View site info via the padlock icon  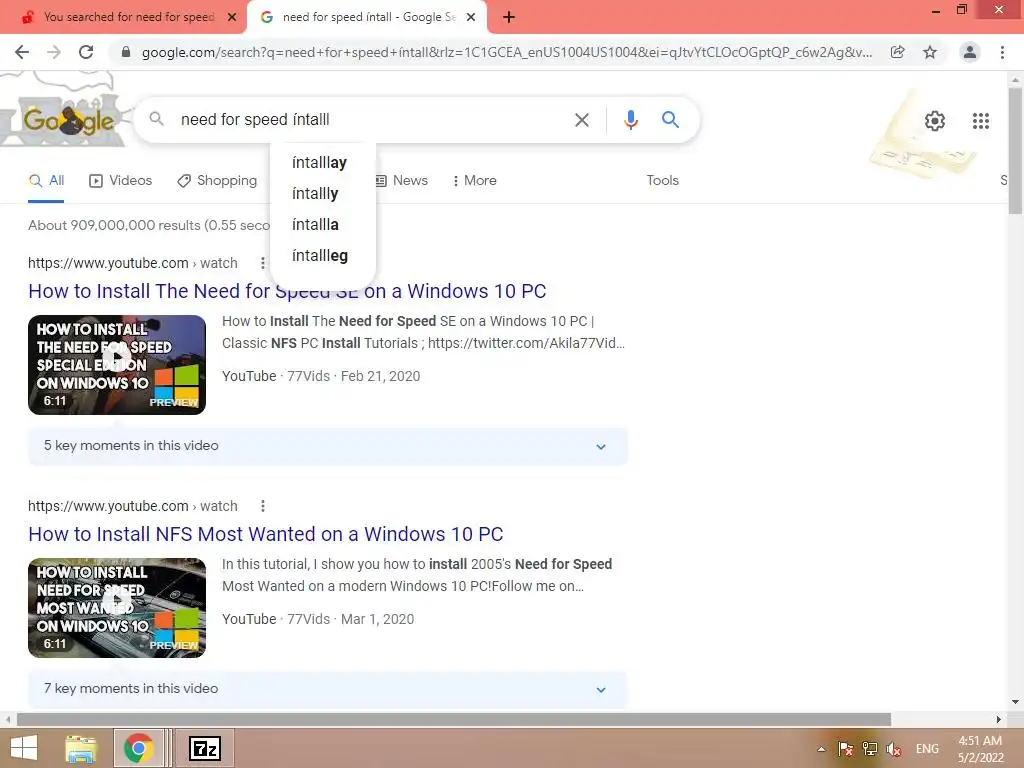point(126,52)
